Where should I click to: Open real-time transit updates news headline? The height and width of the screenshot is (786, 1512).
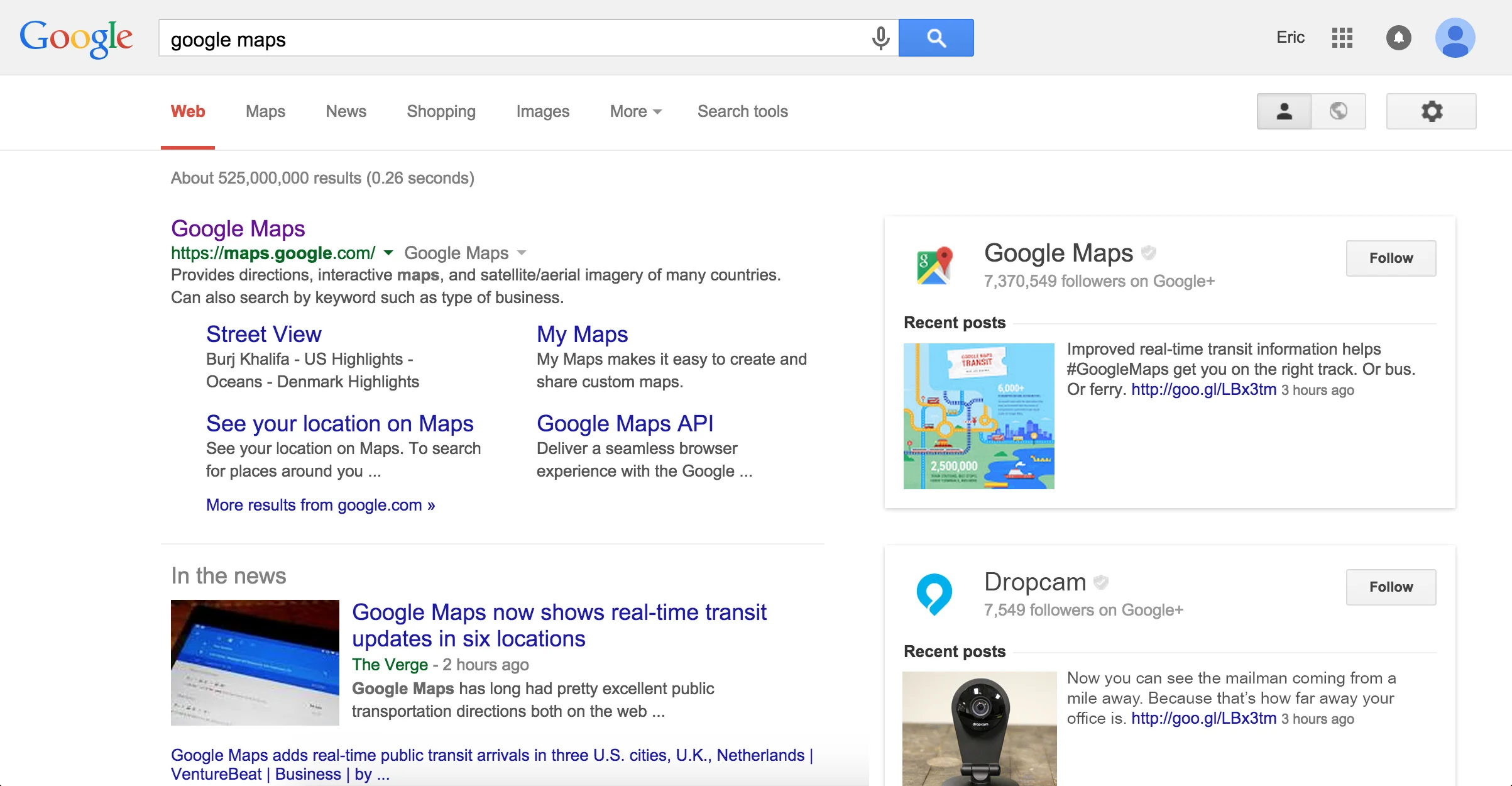coord(559,625)
